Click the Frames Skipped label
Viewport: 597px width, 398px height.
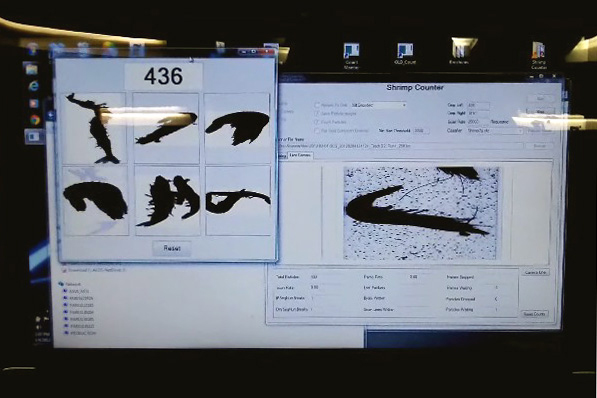(460, 277)
